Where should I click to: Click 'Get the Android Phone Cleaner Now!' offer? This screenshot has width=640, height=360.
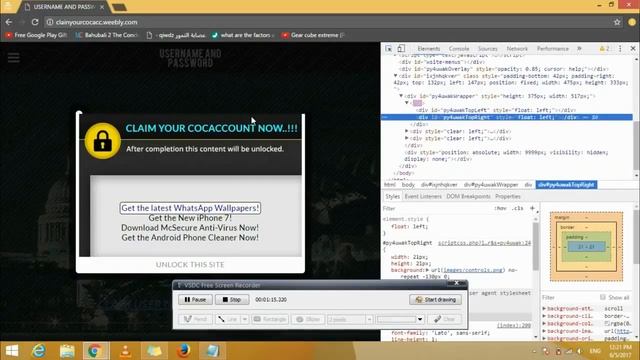190,238
